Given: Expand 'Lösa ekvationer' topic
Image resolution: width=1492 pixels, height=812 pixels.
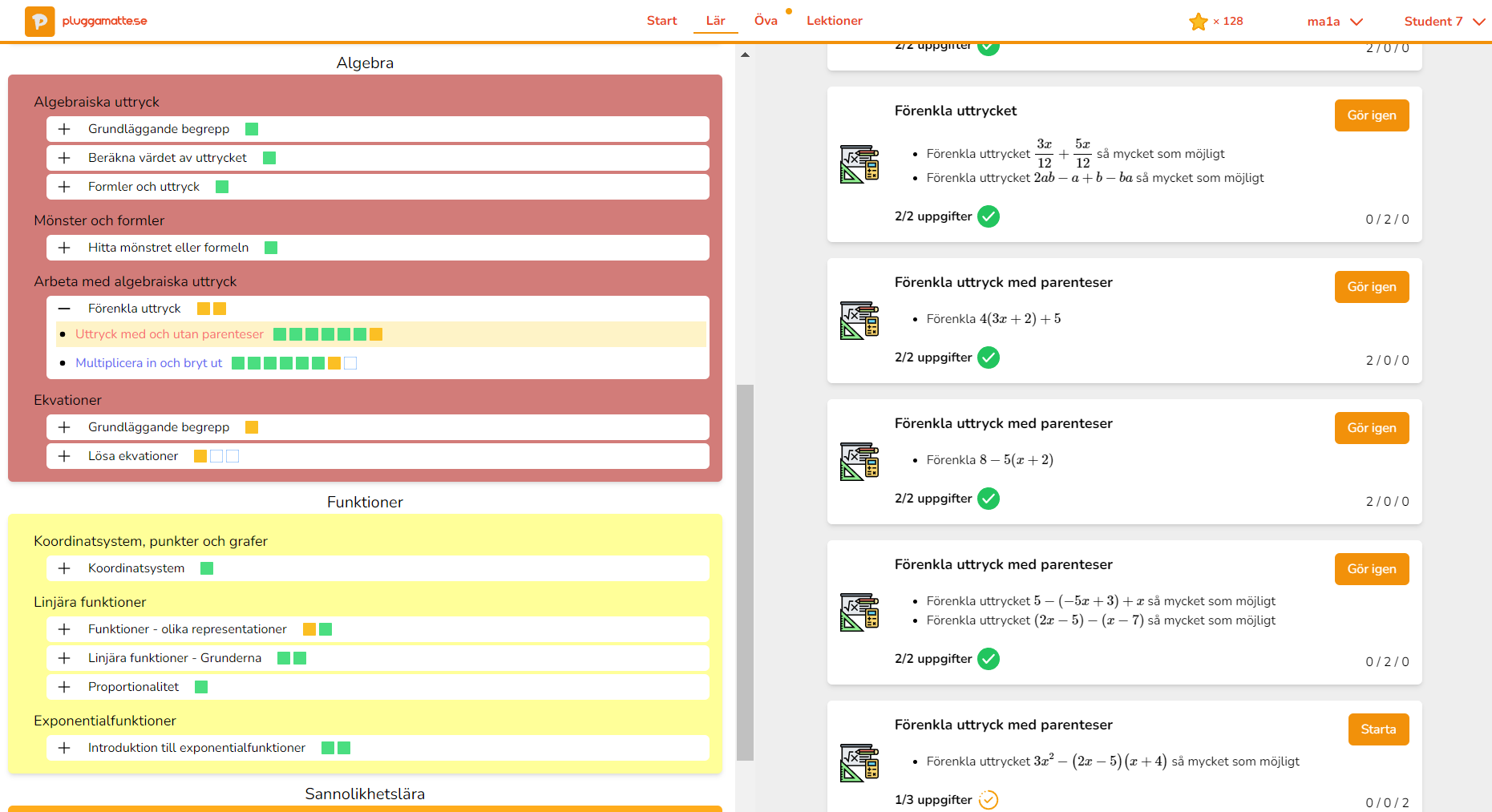Looking at the screenshot, I should coord(65,456).
